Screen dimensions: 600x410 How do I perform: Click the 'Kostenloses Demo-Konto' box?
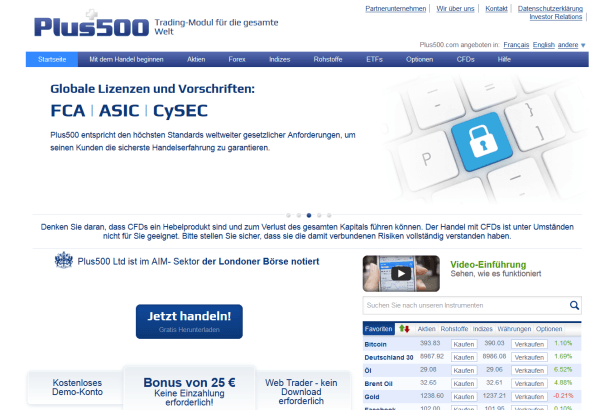click(77, 387)
